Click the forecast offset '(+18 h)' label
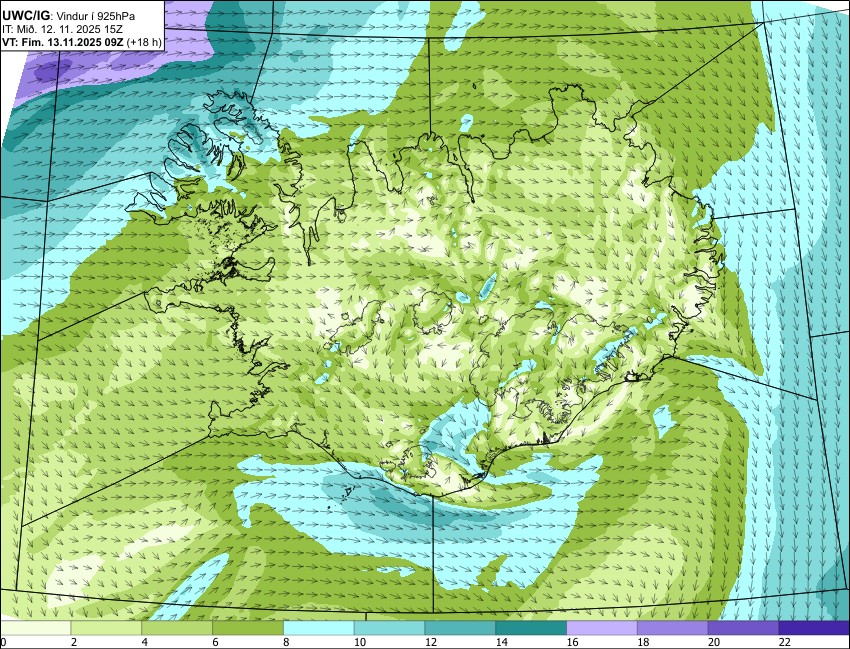This screenshot has width=850, height=649. (x=144, y=43)
